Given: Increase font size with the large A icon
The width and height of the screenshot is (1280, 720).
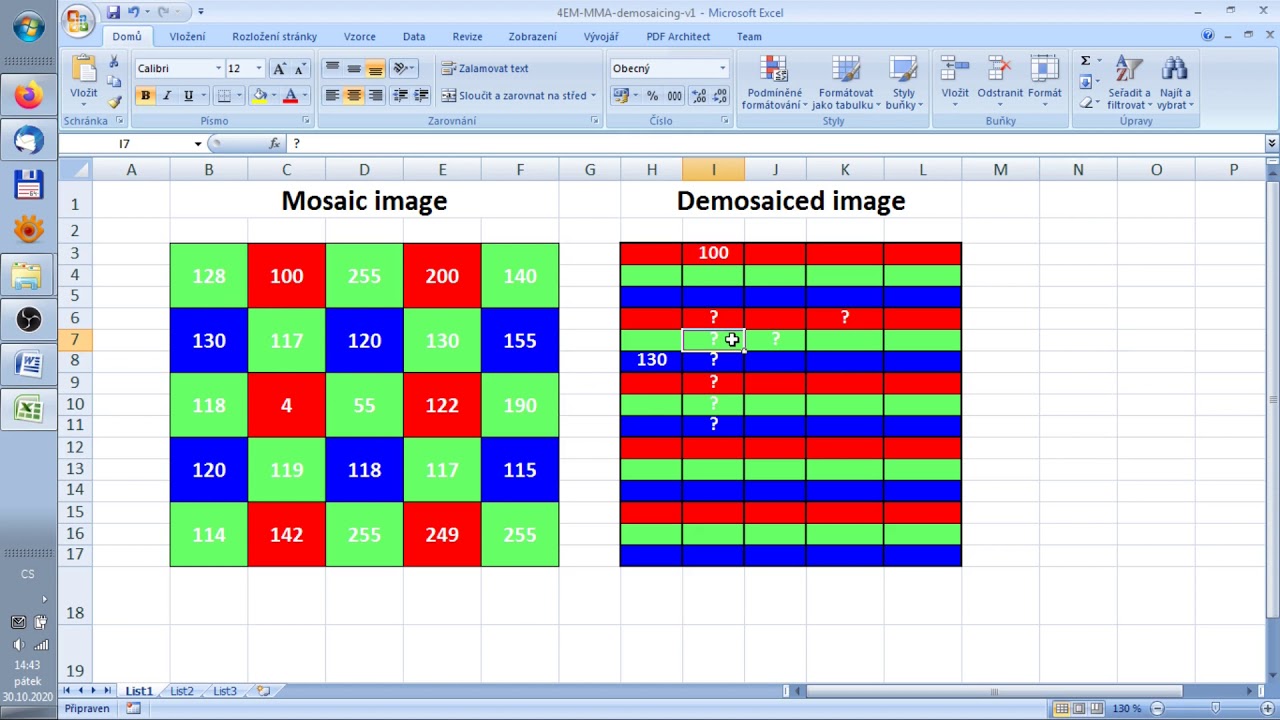Looking at the screenshot, I should (x=279, y=68).
